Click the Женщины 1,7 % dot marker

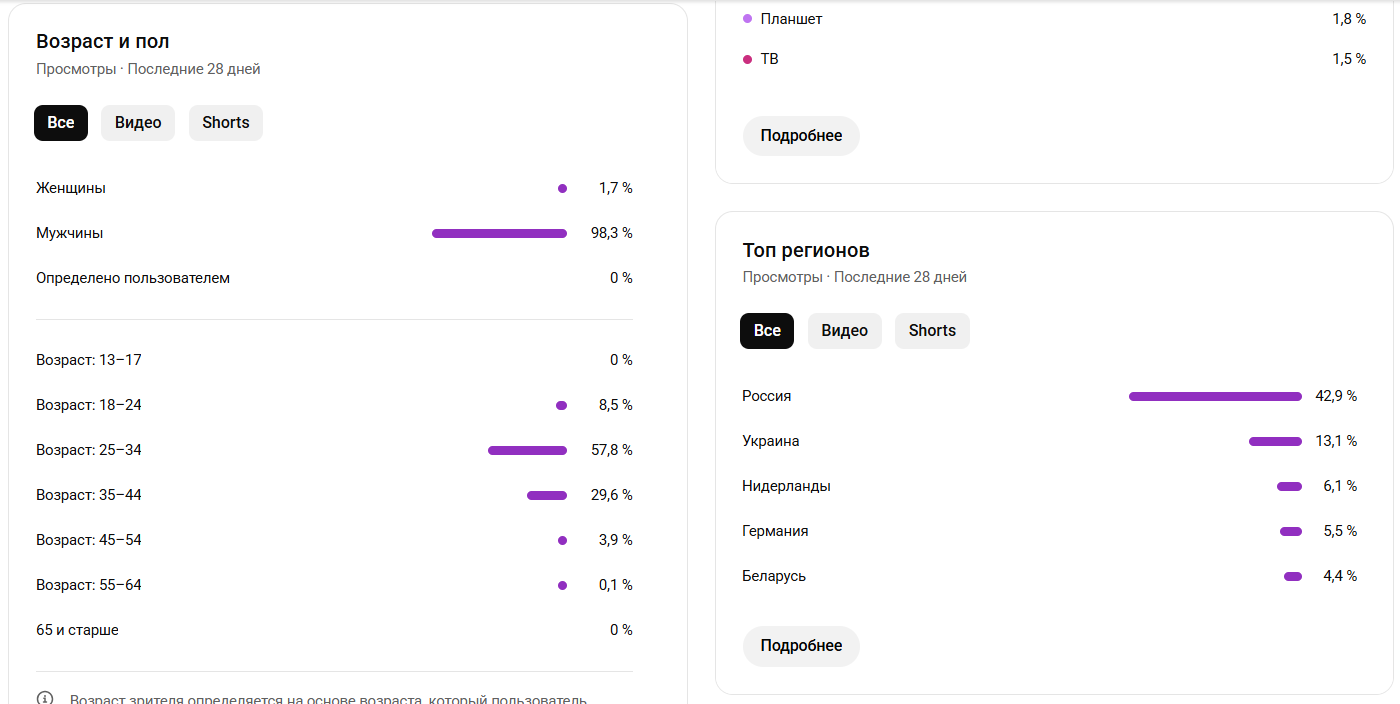tap(562, 188)
